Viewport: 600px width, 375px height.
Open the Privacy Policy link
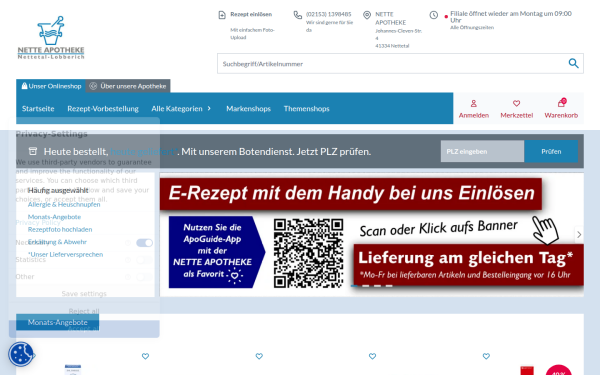[38, 222]
